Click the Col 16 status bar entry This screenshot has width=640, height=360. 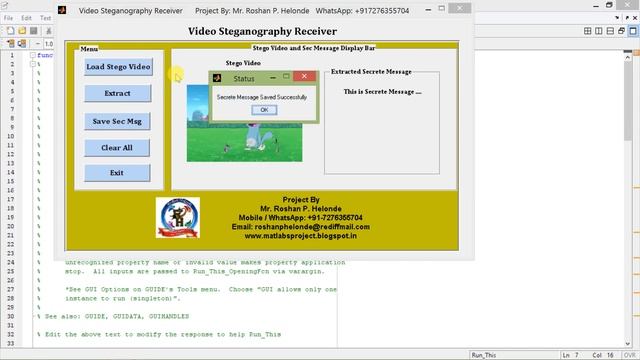[603, 355]
